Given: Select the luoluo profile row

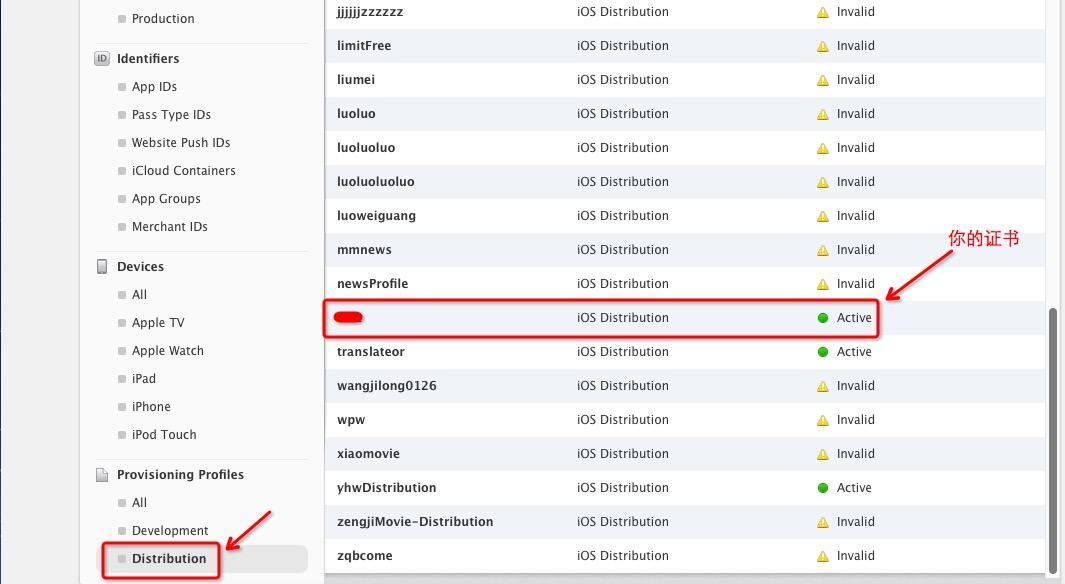Looking at the screenshot, I should pyautogui.click(x=685, y=113).
